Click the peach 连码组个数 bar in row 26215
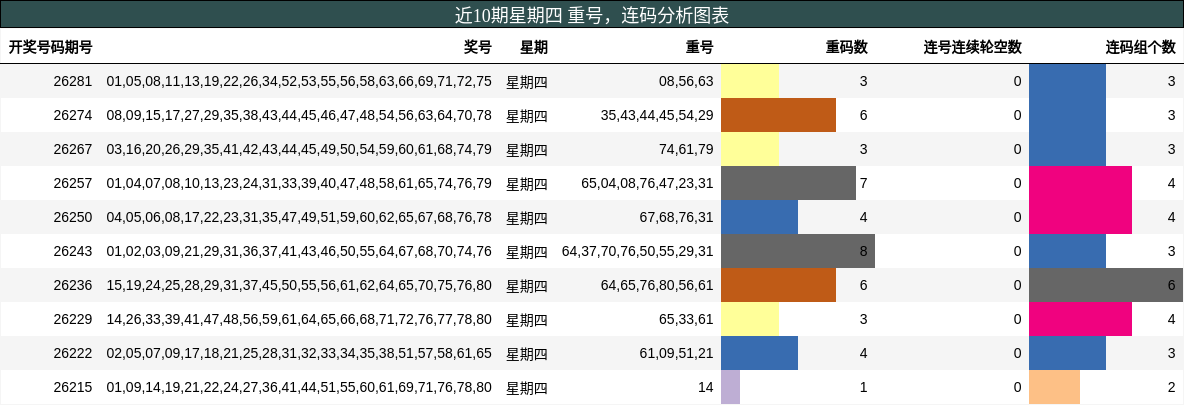This screenshot has width=1184, height=405. (1055, 387)
